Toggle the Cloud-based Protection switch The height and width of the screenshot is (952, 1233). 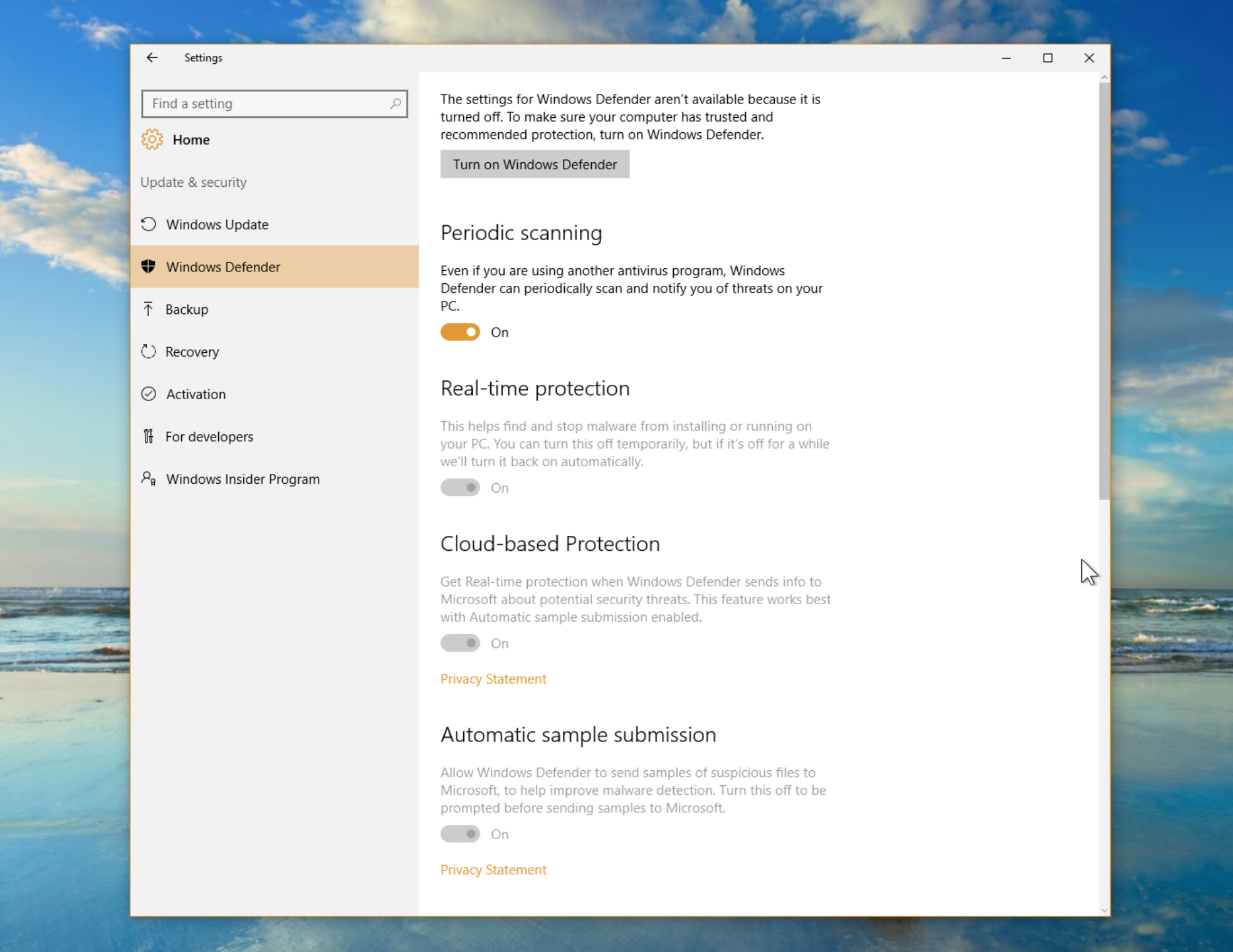point(460,643)
